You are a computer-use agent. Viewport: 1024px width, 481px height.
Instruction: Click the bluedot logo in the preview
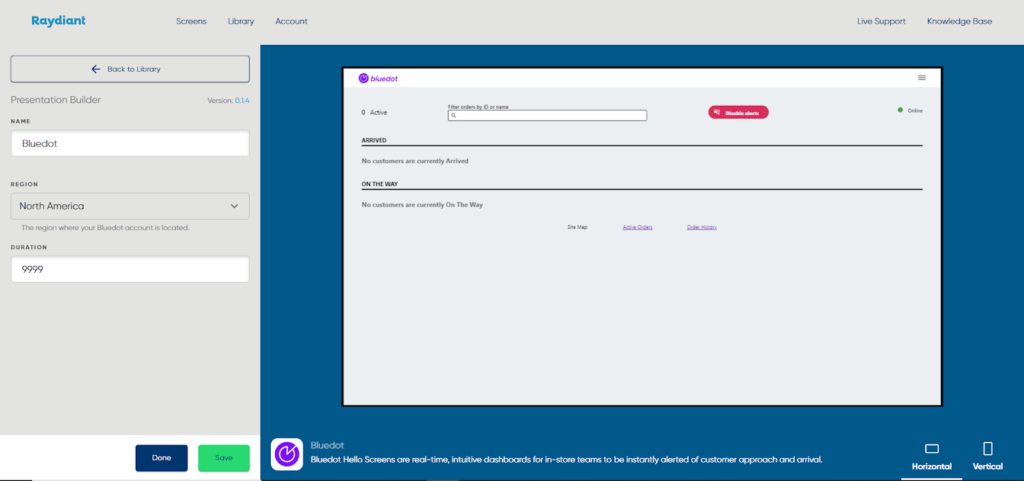(378, 78)
